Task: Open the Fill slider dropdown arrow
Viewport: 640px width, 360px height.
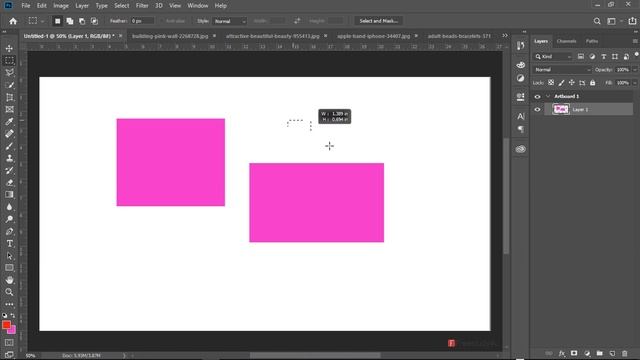Action: 635,83
